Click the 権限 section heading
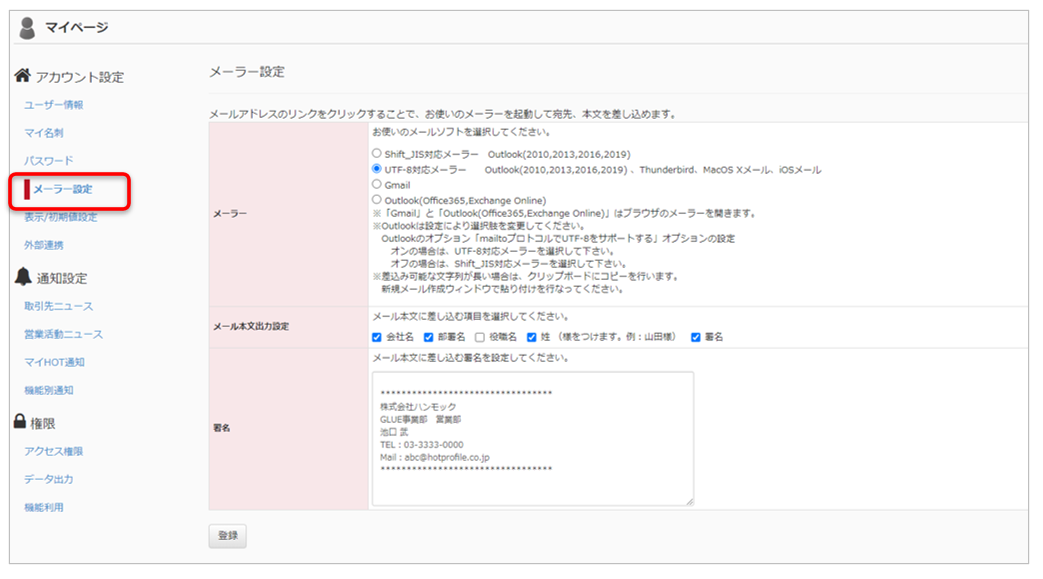 (43, 423)
